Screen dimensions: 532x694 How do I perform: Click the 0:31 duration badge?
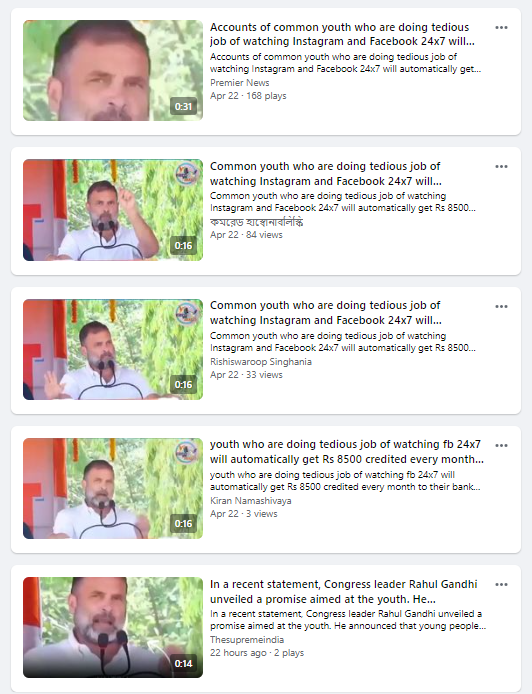183,106
